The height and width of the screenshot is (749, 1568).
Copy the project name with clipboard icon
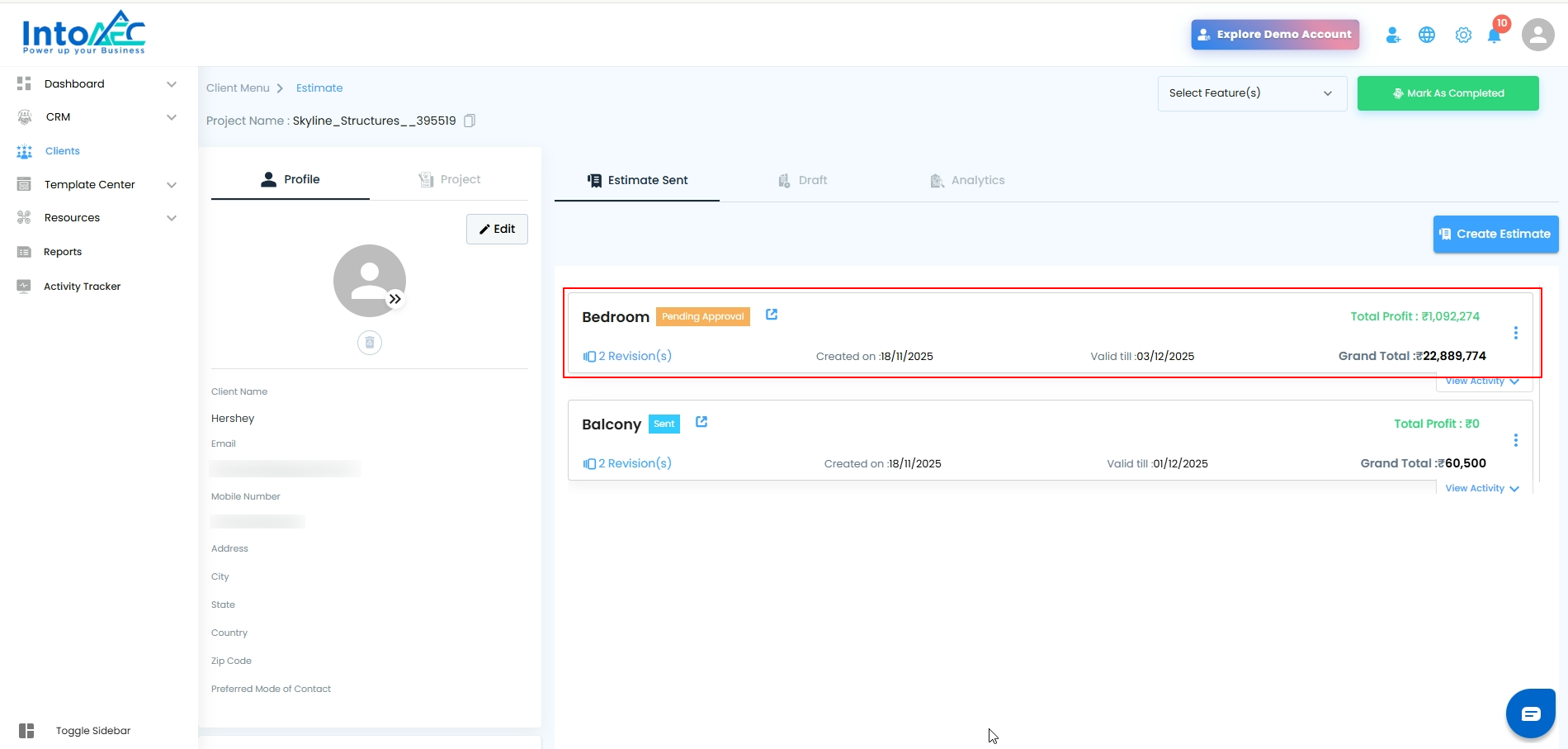pyautogui.click(x=470, y=121)
